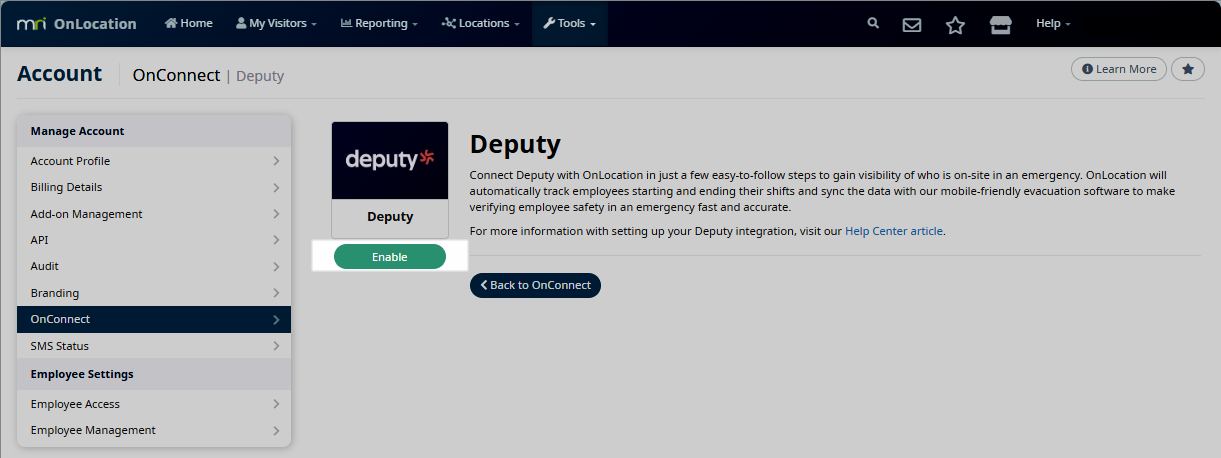Click the star favorites icon in navbar
This screenshot has width=1221, height=458.
coord(955,24)
